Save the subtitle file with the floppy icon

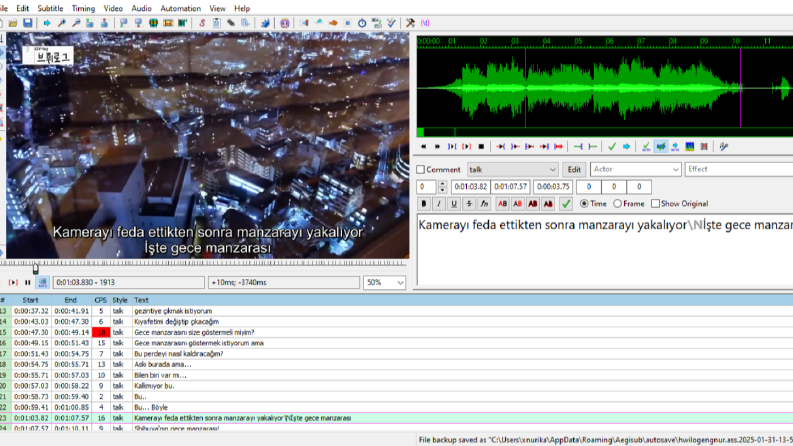click(x=27, y=23)
